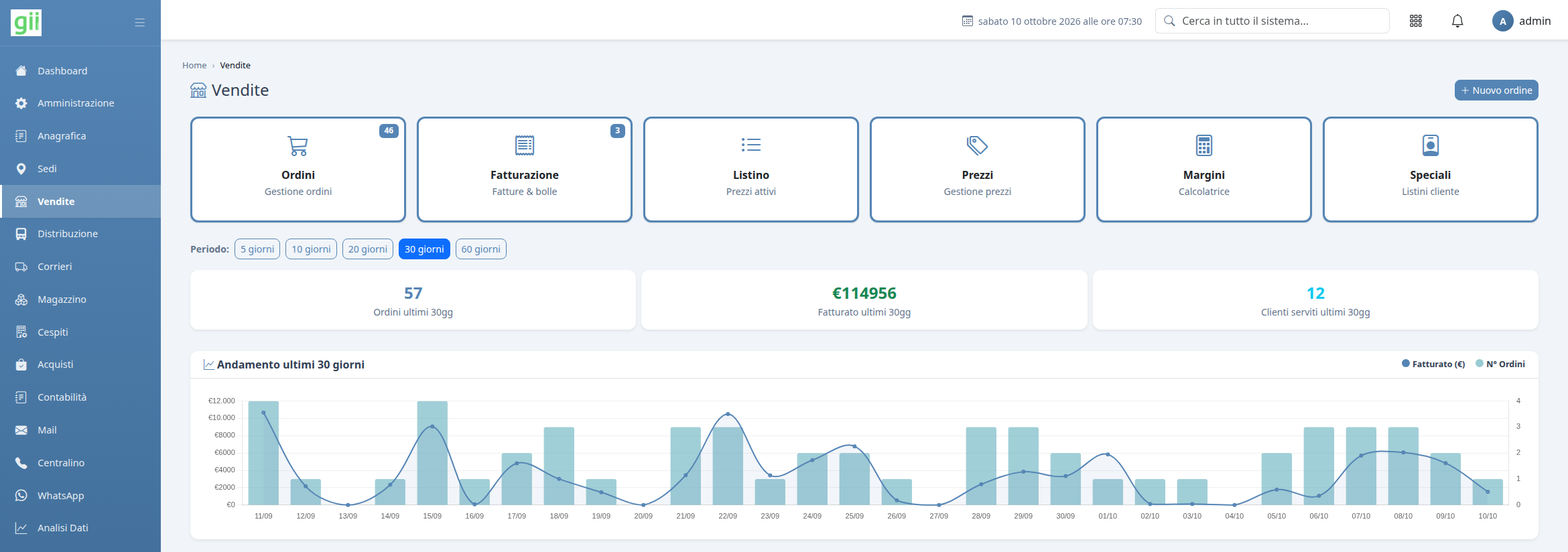Click the line point above 22/09

point(727,414)
